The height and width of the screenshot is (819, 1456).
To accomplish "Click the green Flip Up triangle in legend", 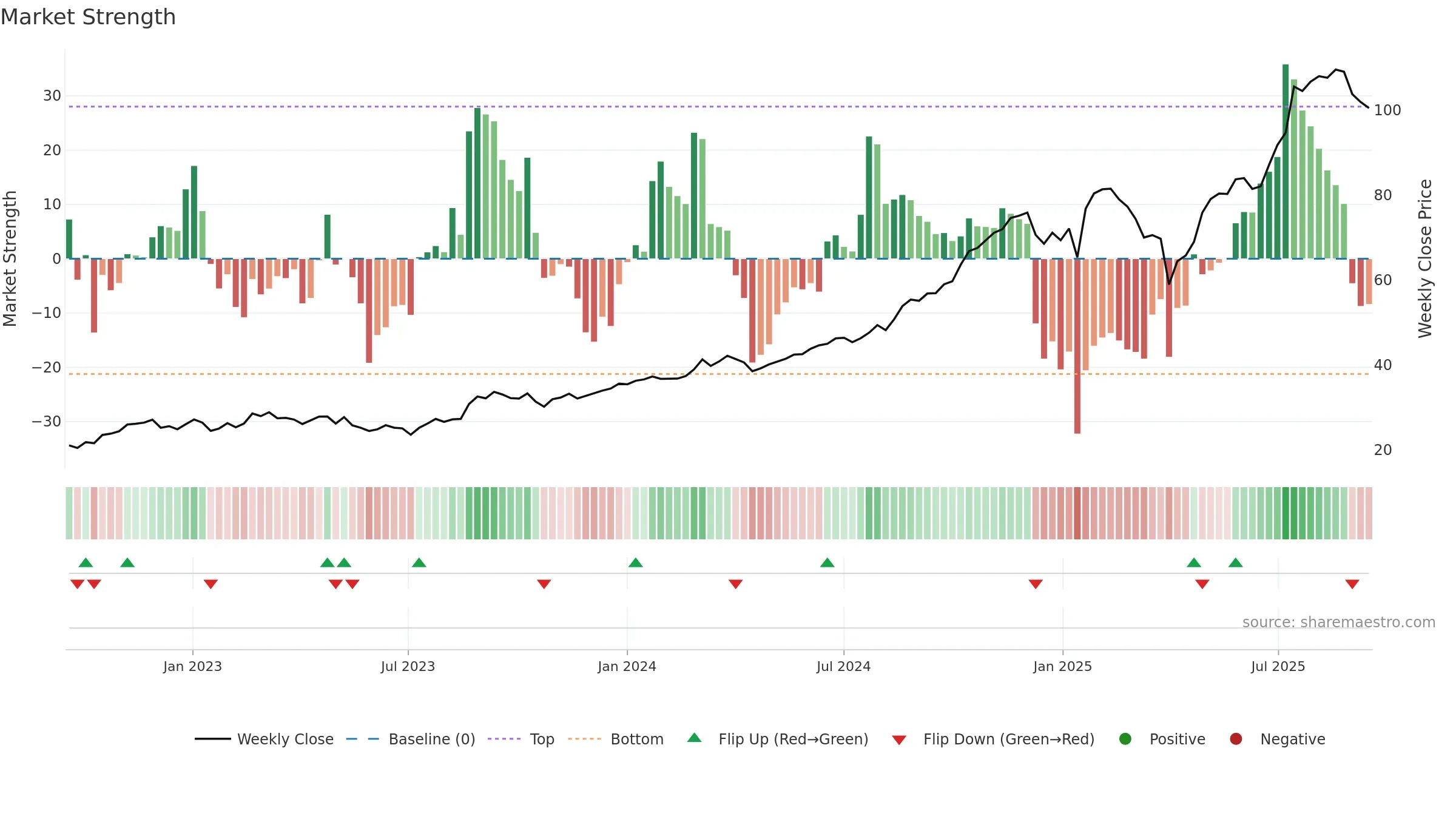I will coord(694,738).
